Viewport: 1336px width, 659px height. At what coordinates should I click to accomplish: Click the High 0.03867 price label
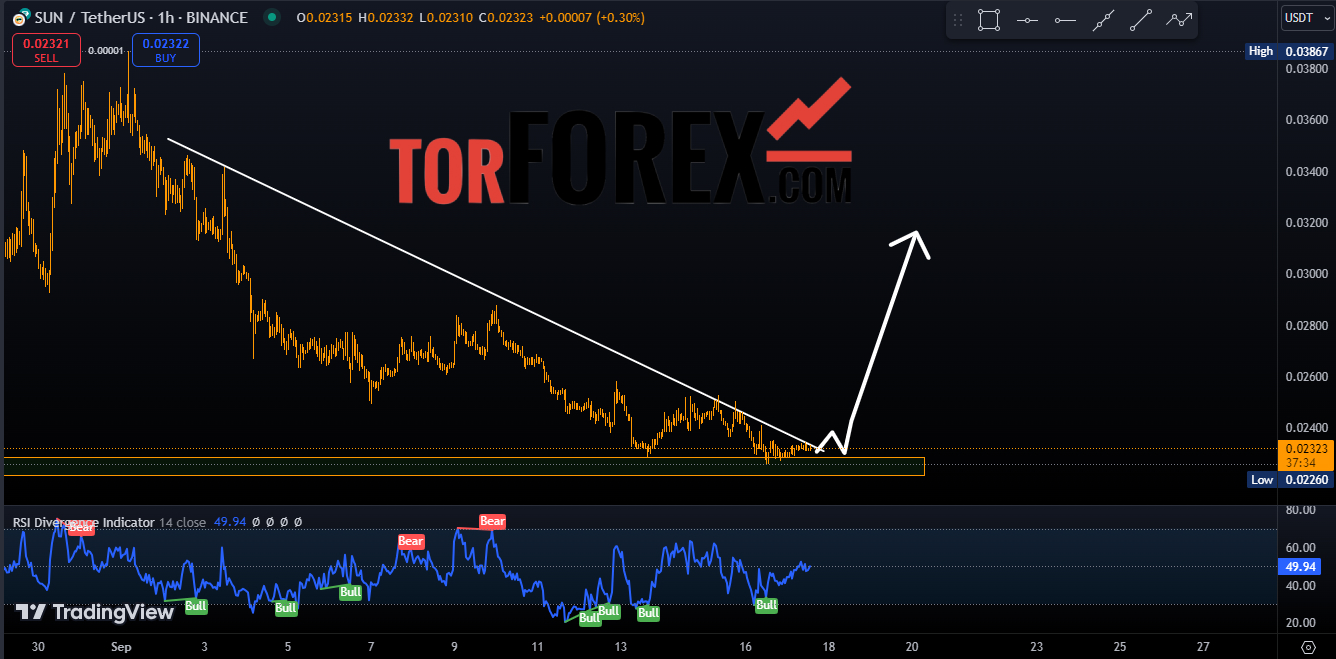coord(1289,51)
